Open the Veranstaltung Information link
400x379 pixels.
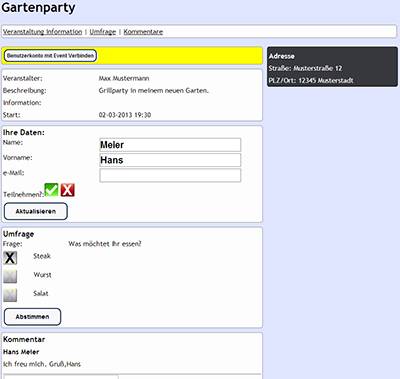(x=42, y=32)
